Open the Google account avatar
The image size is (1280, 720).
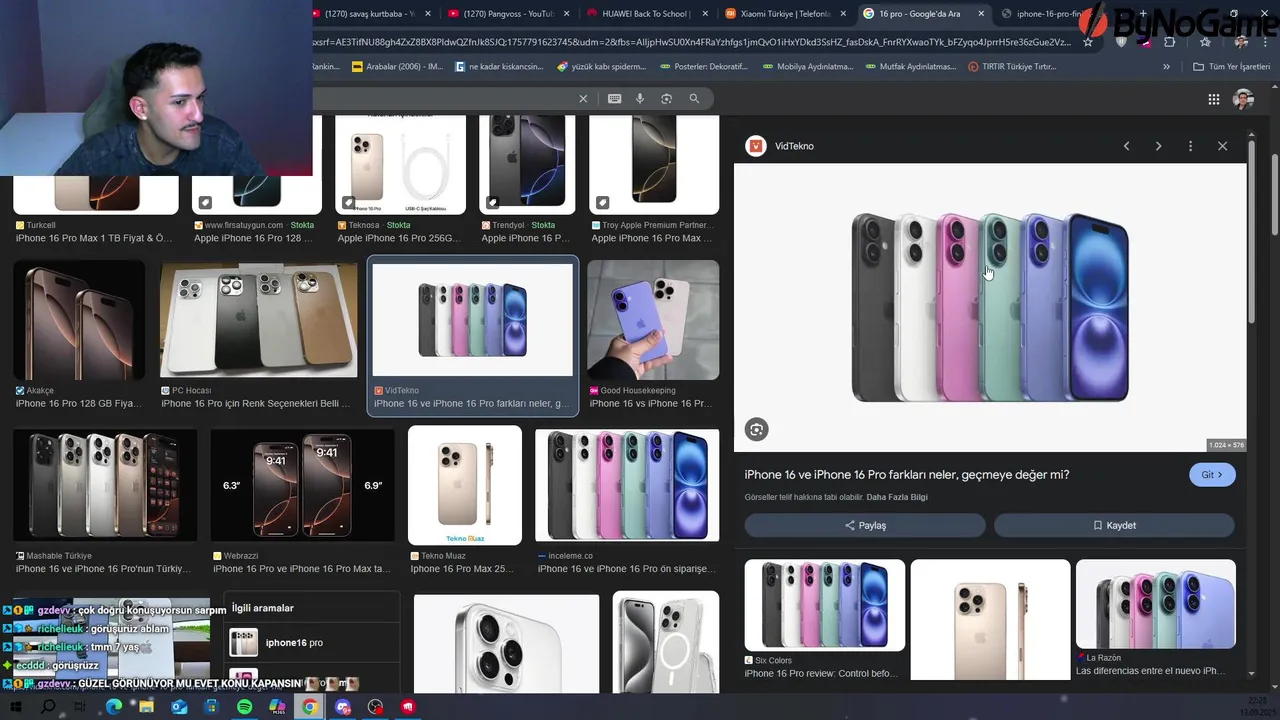1243,99
